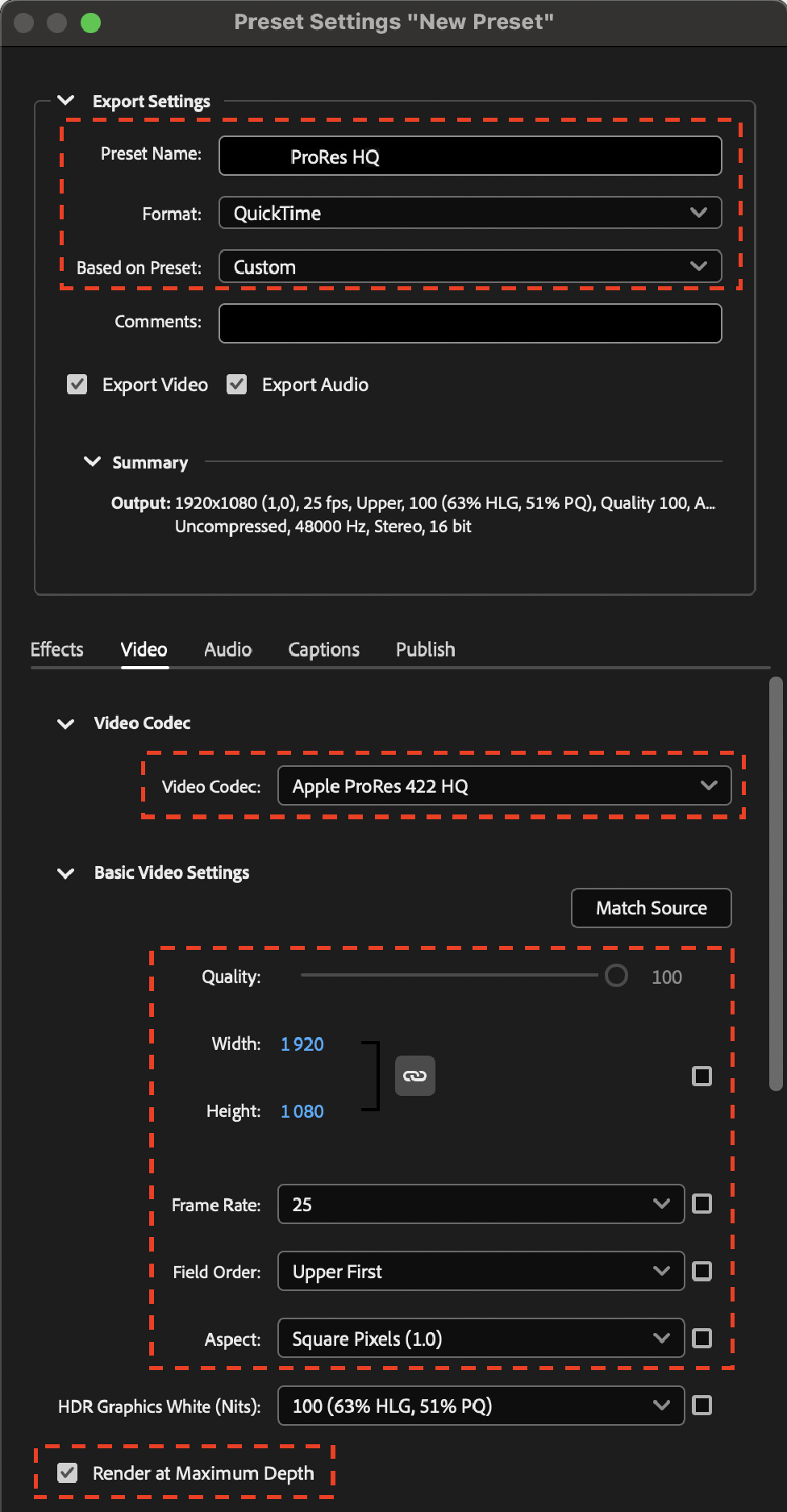
Task: Toggle match-source checkbox for Aspect
Action: pyautogui.click(x=702, y=1339)
